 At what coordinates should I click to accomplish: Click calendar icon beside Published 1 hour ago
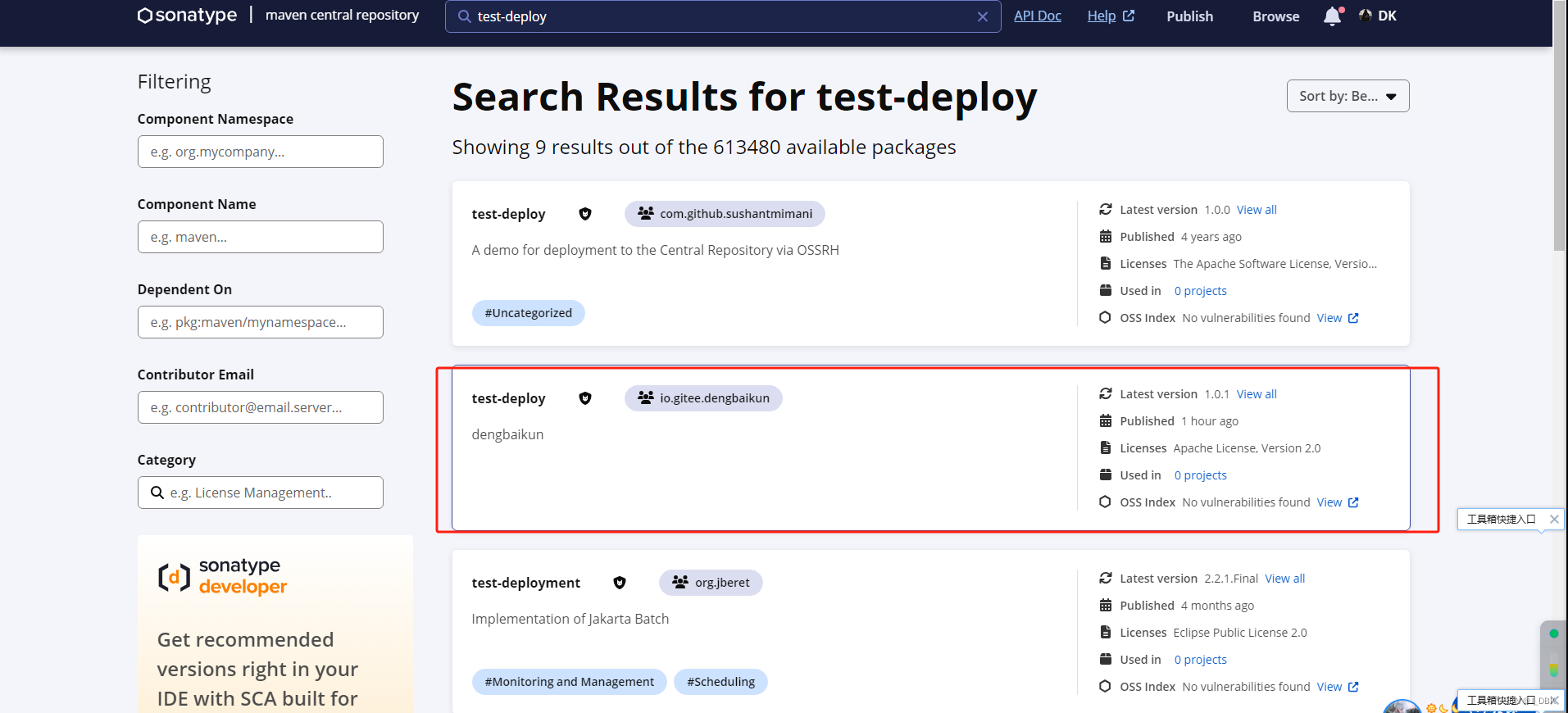pos(1106,421)
